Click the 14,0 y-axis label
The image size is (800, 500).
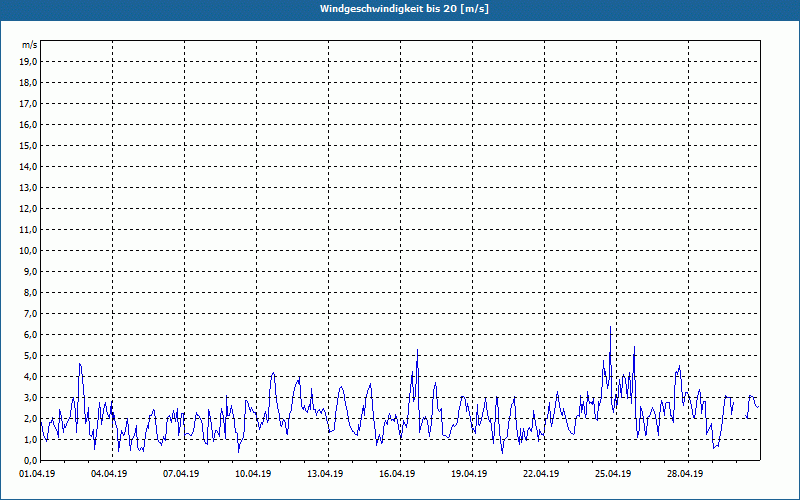click(28, 166)
